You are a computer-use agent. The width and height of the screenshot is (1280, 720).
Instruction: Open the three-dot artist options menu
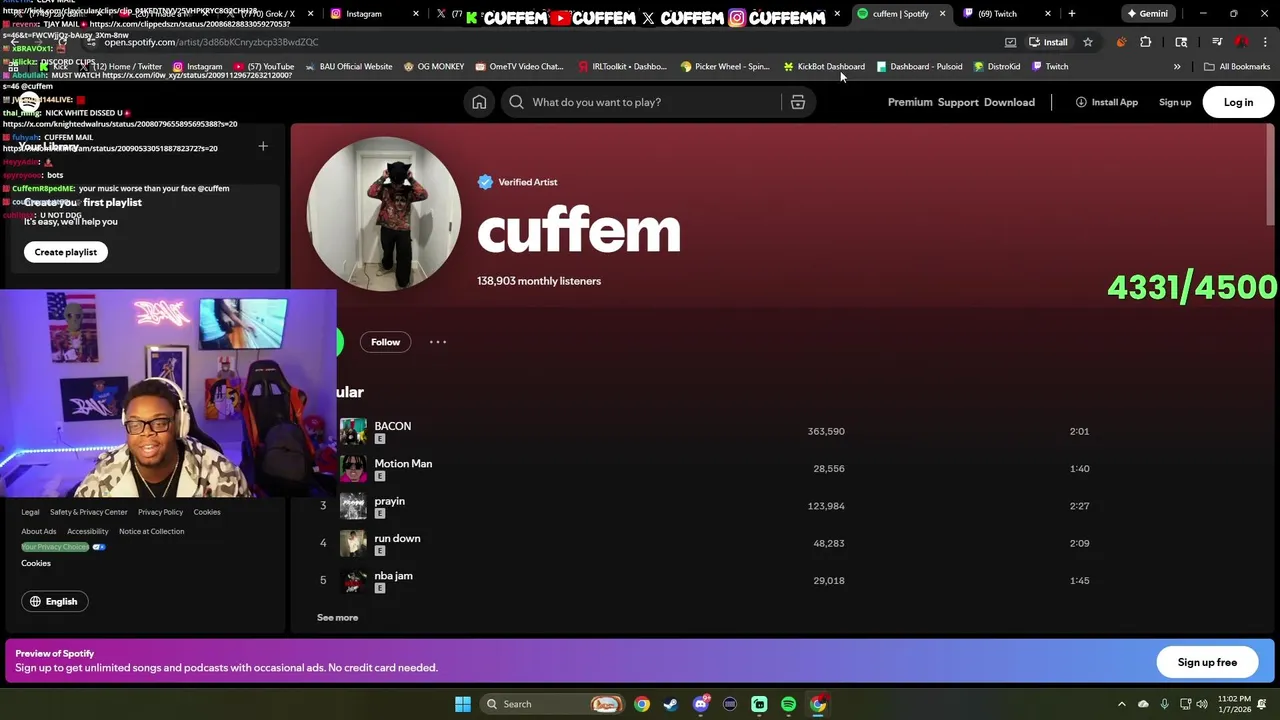(x=438, y=342)
